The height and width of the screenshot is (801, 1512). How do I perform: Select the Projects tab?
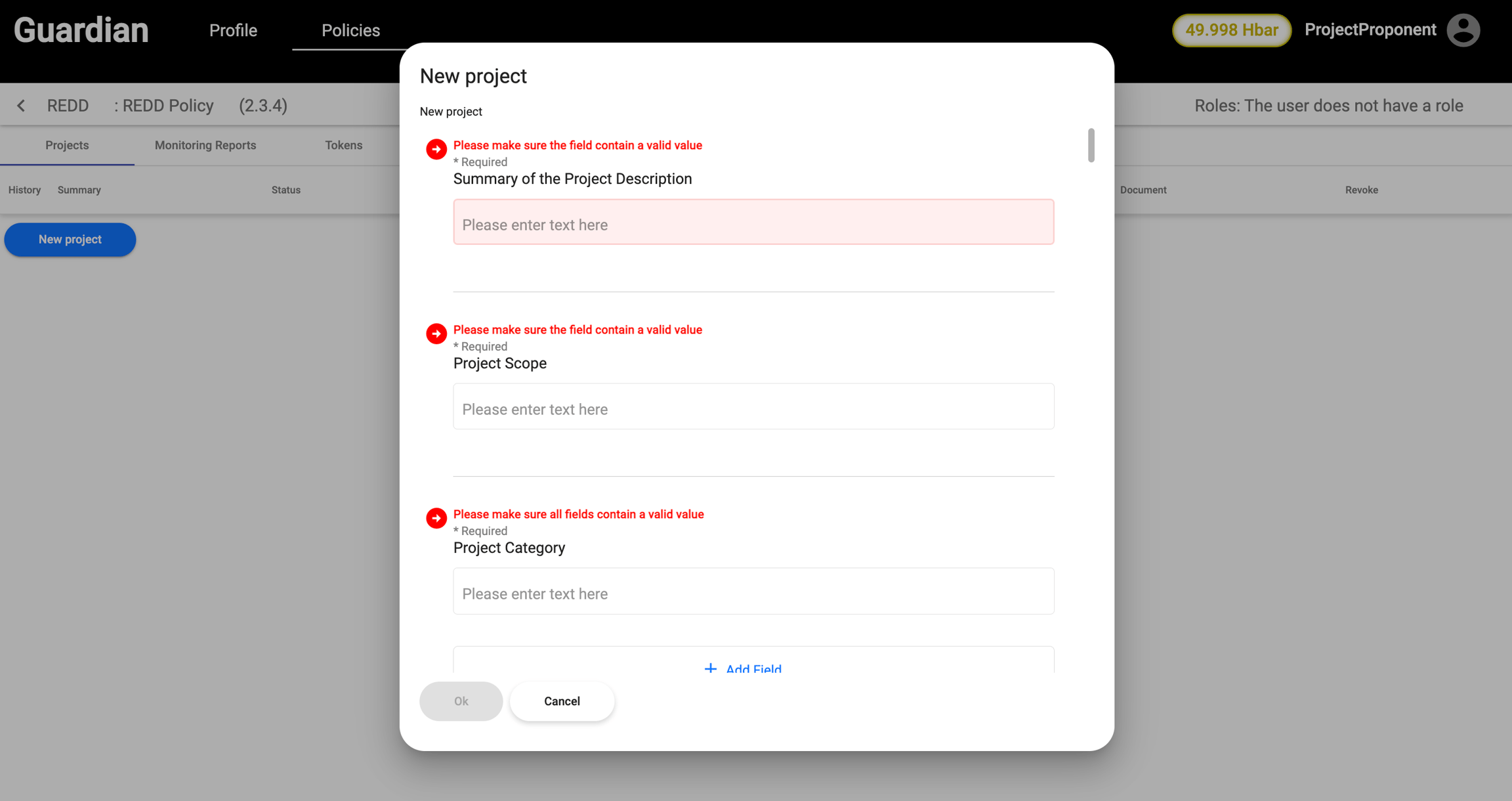point(67,145)
